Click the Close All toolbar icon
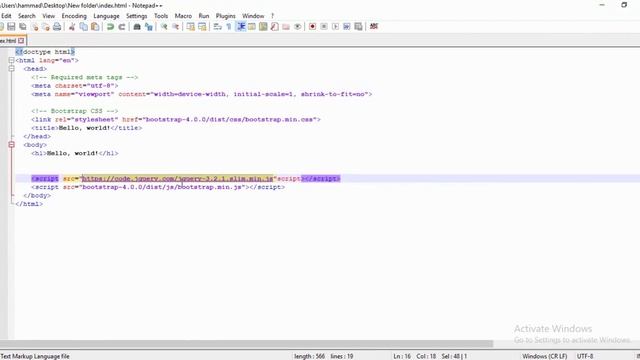 click(x=46, y=27)
